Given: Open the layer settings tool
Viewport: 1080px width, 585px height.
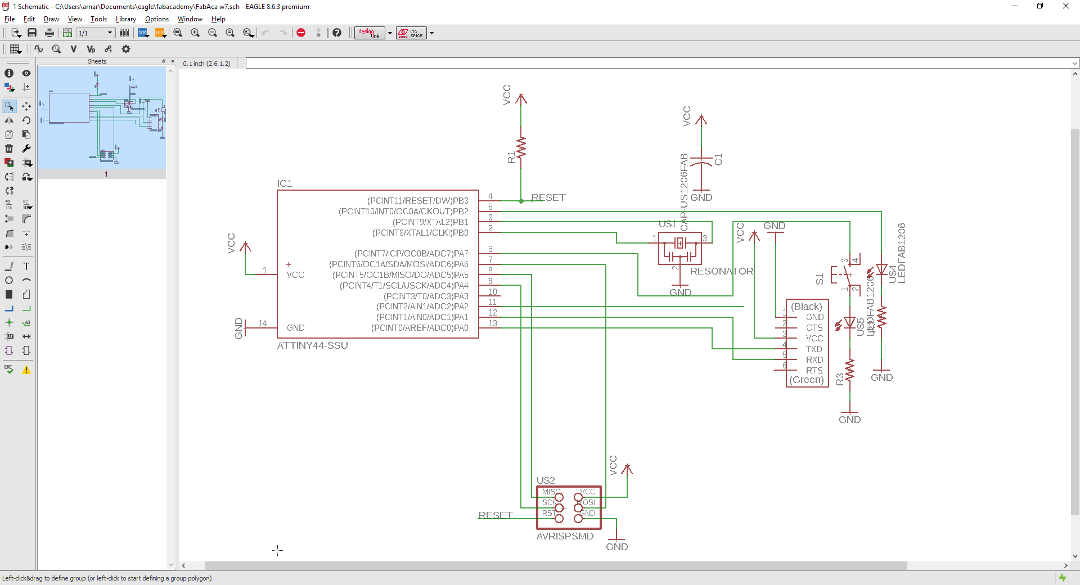Looking at the screenshot, I should pos(9,88).
